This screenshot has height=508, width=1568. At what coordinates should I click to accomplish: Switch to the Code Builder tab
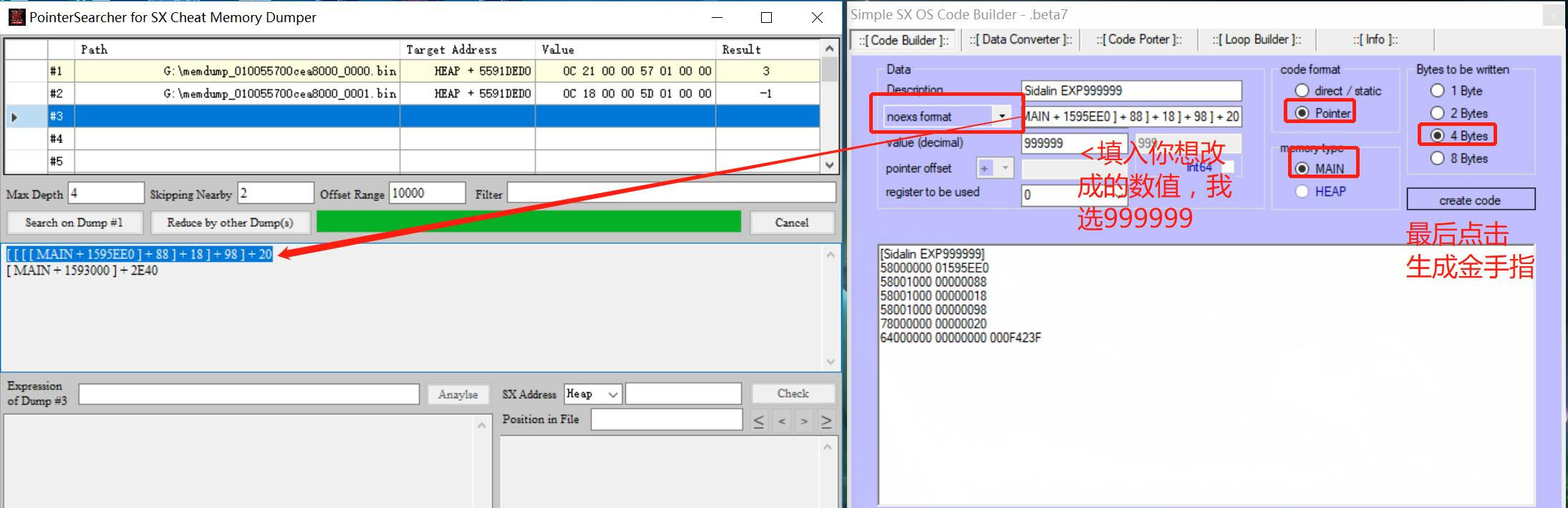tap(903, 40)
